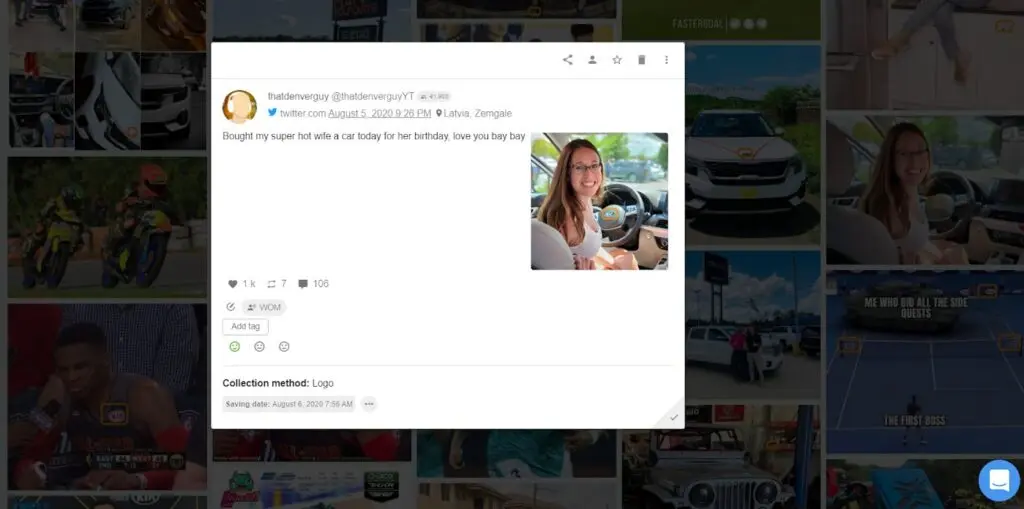Open the chat support bubble
This screenshot has height=509, width=1024.
pyautogui.click(x=998, y=480)
